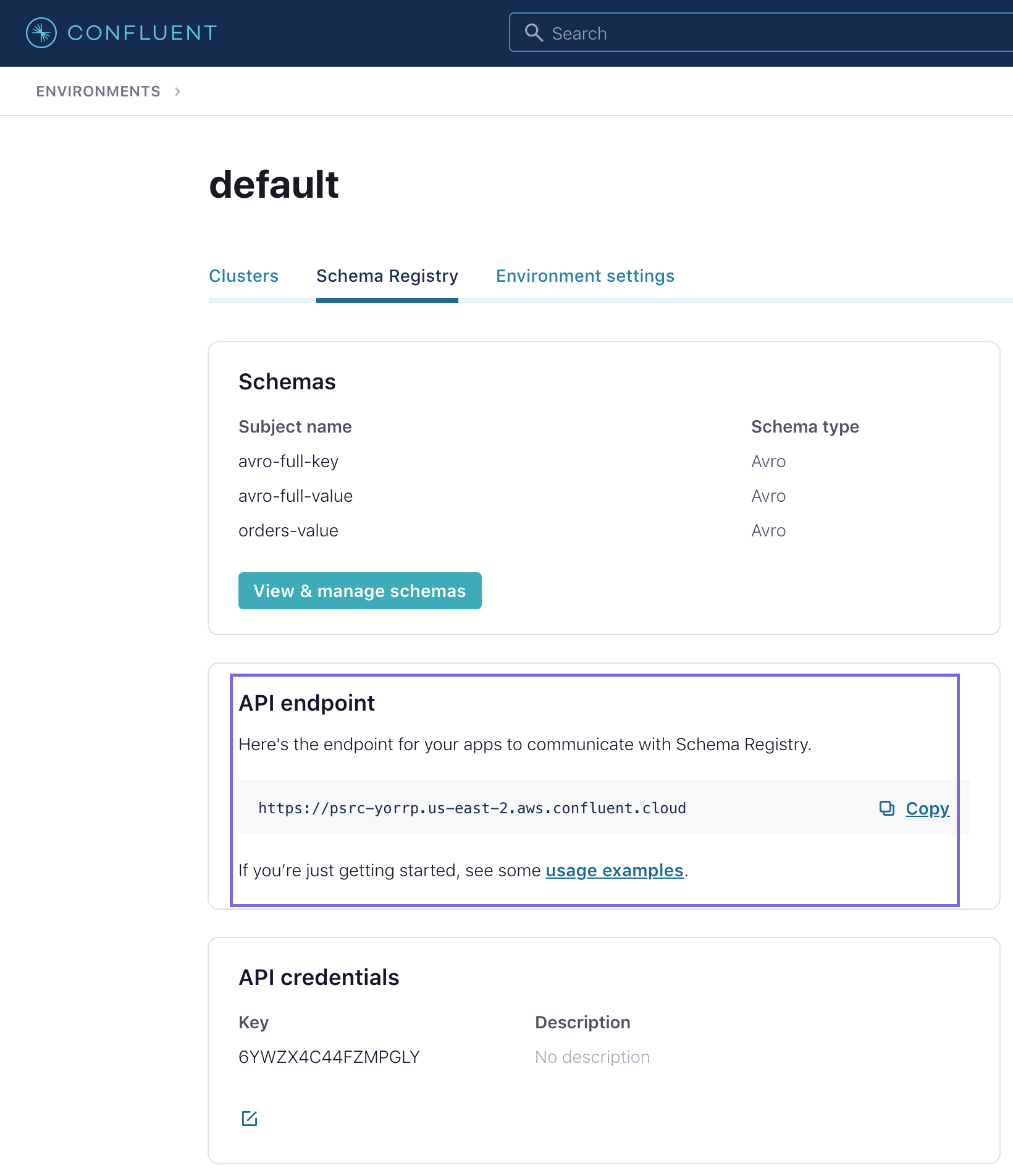
Task: Select the Schema Registry tab
Action: (387, 276)
